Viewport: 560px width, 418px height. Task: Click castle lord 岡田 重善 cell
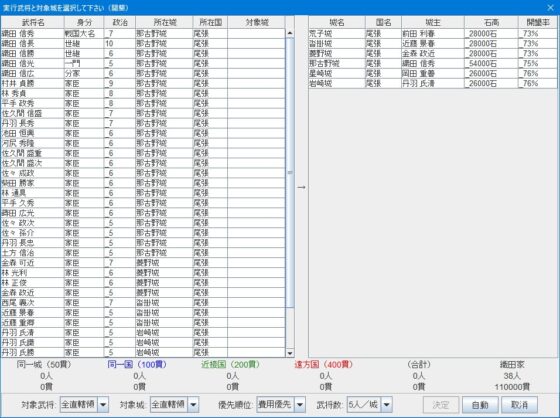[433, 74]
